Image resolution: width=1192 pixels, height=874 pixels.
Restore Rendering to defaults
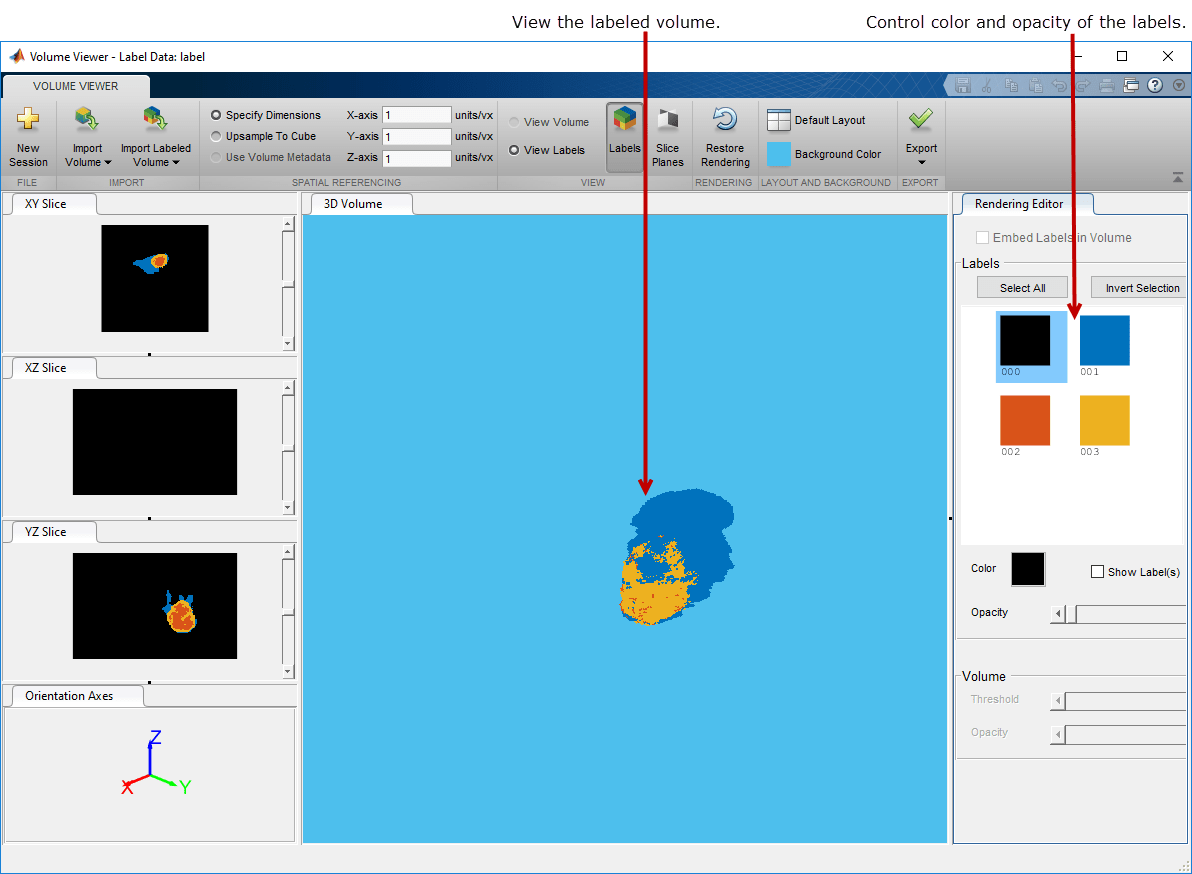point(725,137)
